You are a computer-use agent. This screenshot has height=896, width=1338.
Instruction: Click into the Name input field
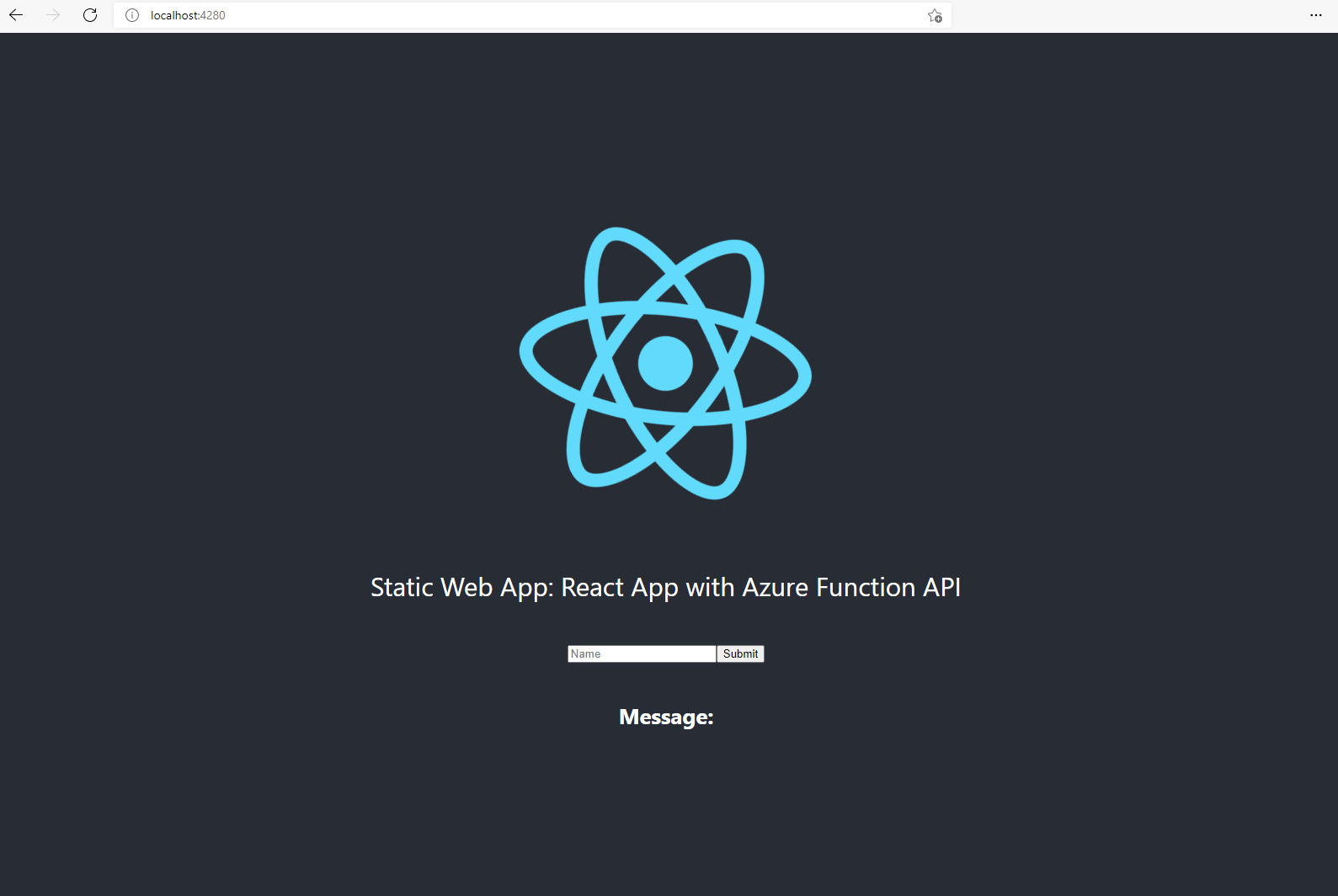click(x=642, y=654)
